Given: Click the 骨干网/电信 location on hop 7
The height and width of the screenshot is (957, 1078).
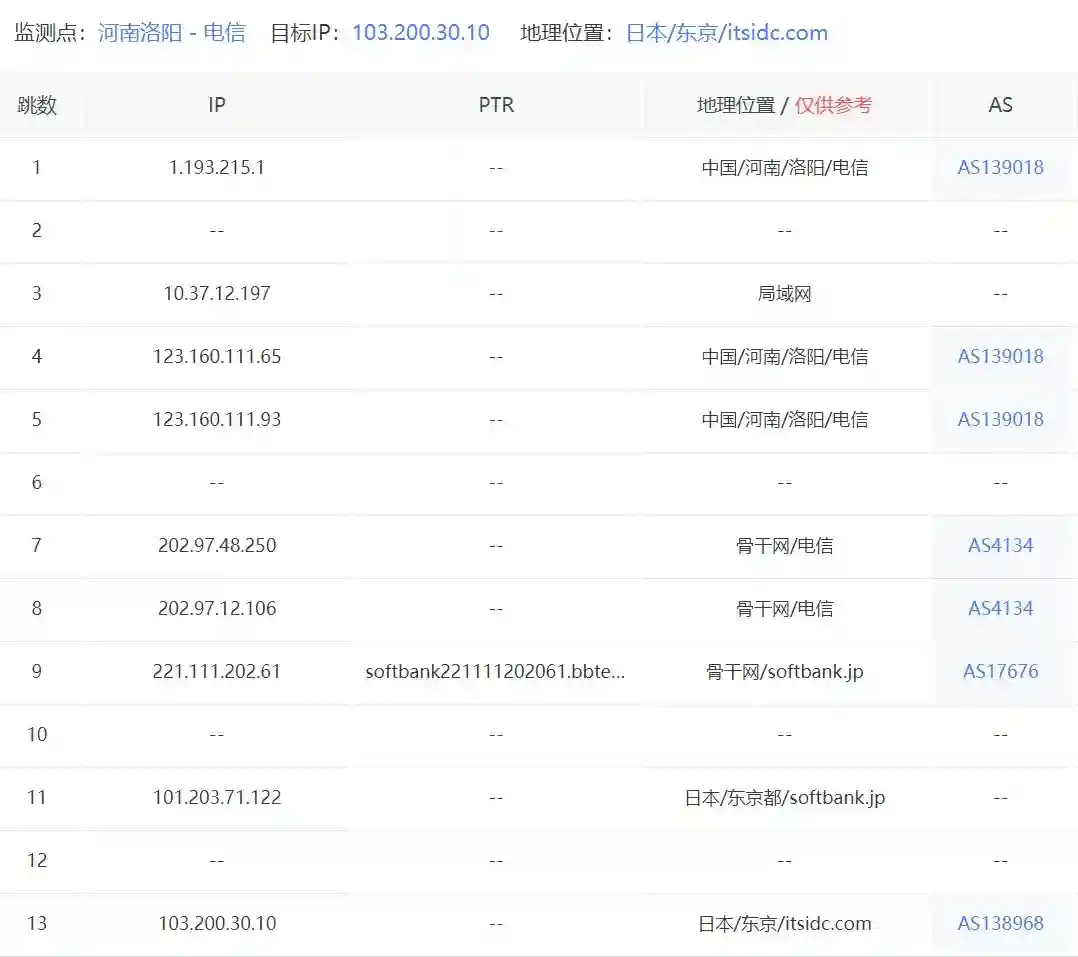Looking at the screenshot, I should click(785, 546).
